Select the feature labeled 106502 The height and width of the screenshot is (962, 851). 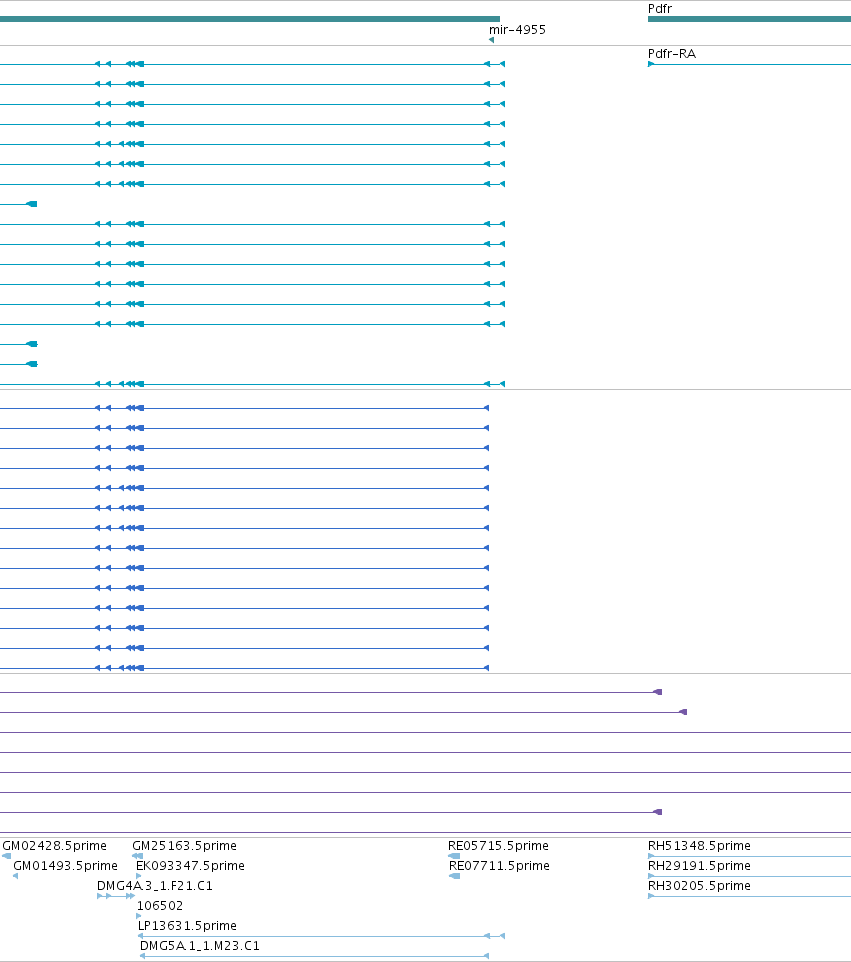[x=139, y=916]
